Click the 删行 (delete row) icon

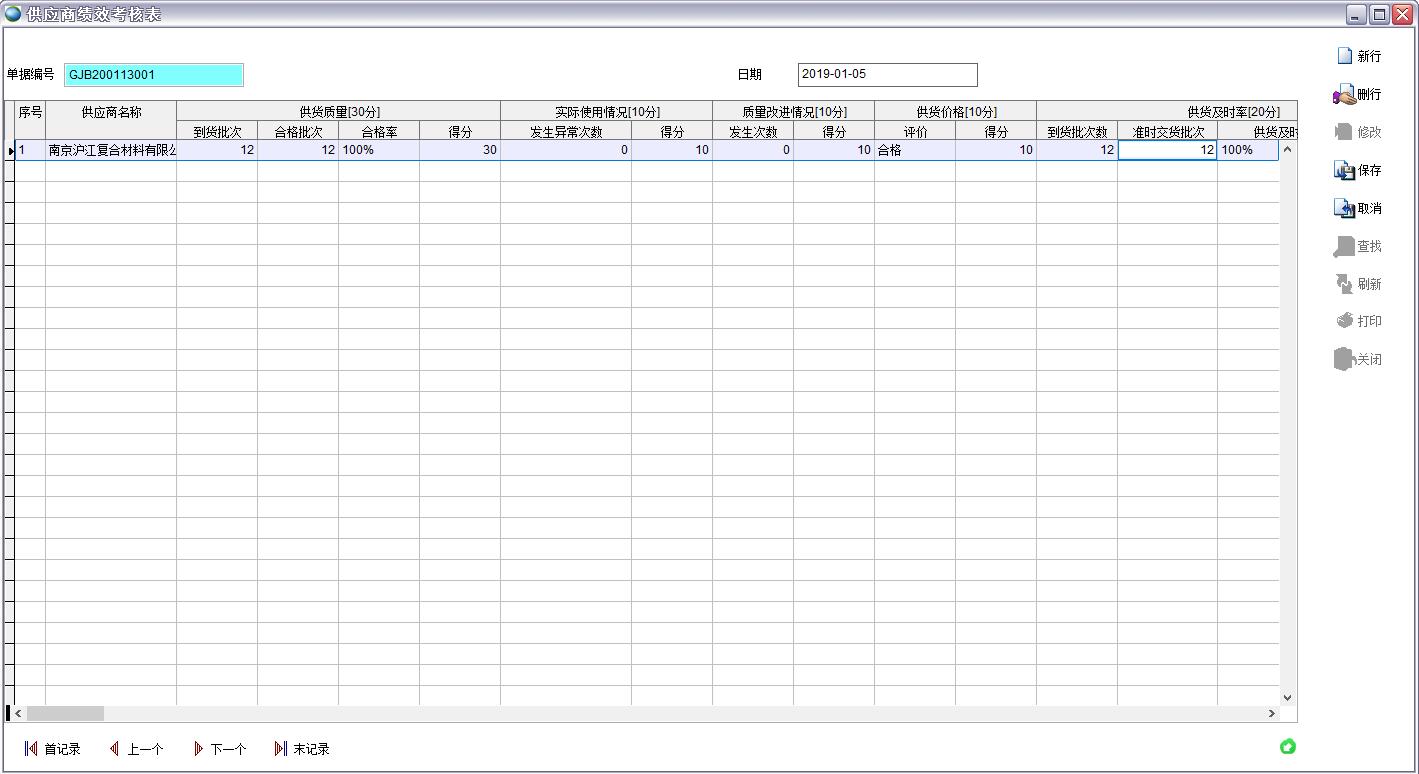(1345, 95)
